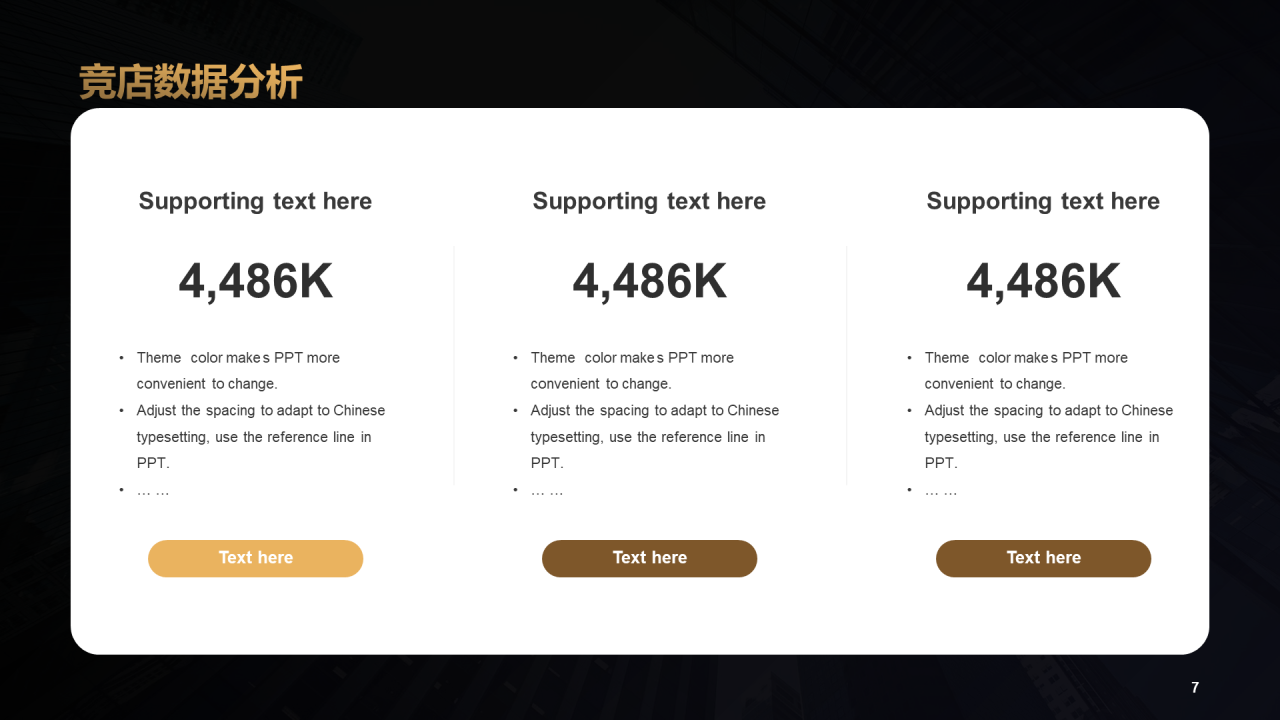Click the 4,486K figure in the third column

point(1043,281)
